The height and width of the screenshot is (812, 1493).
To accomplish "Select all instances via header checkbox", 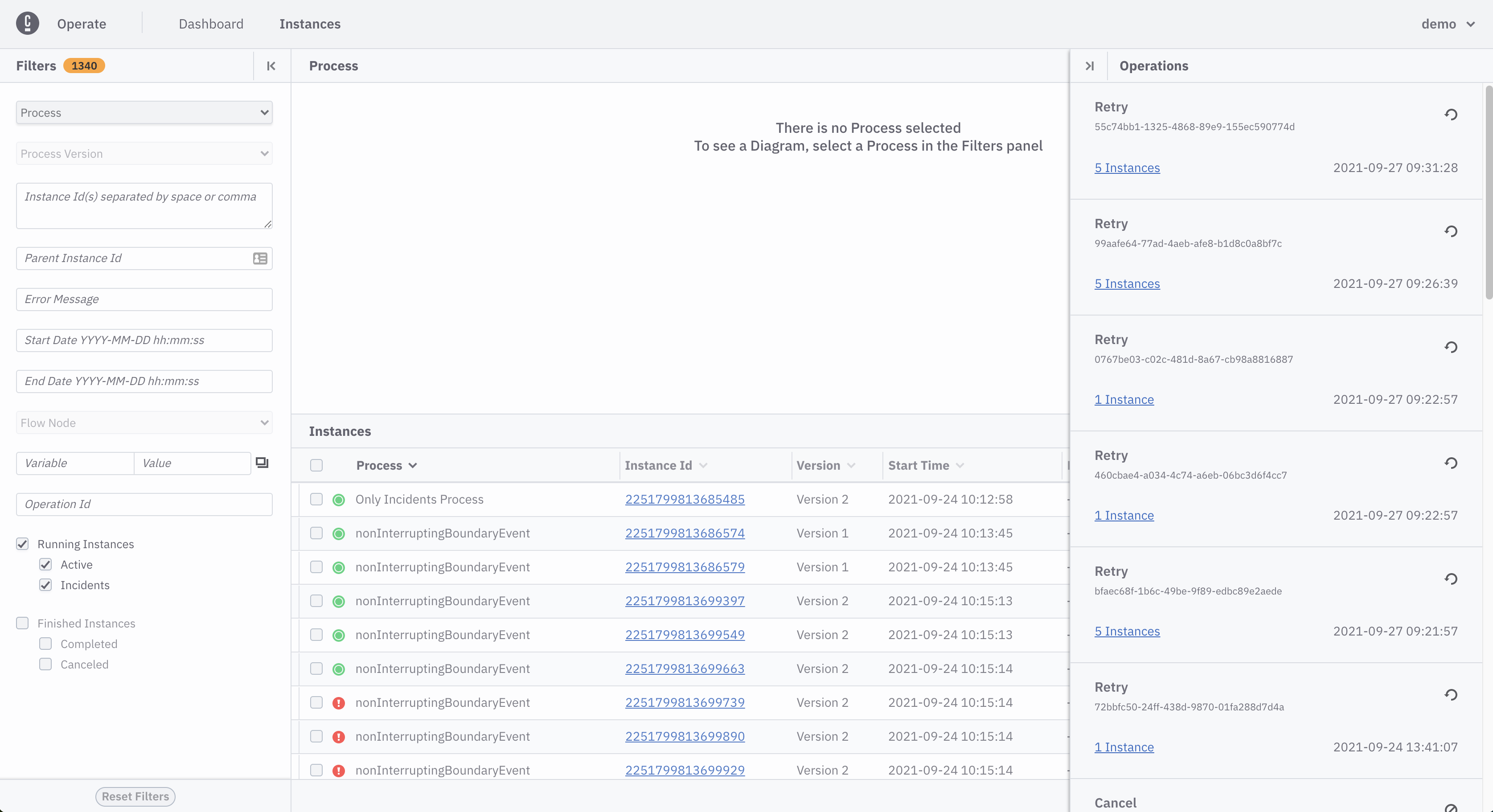I will 316,465.
